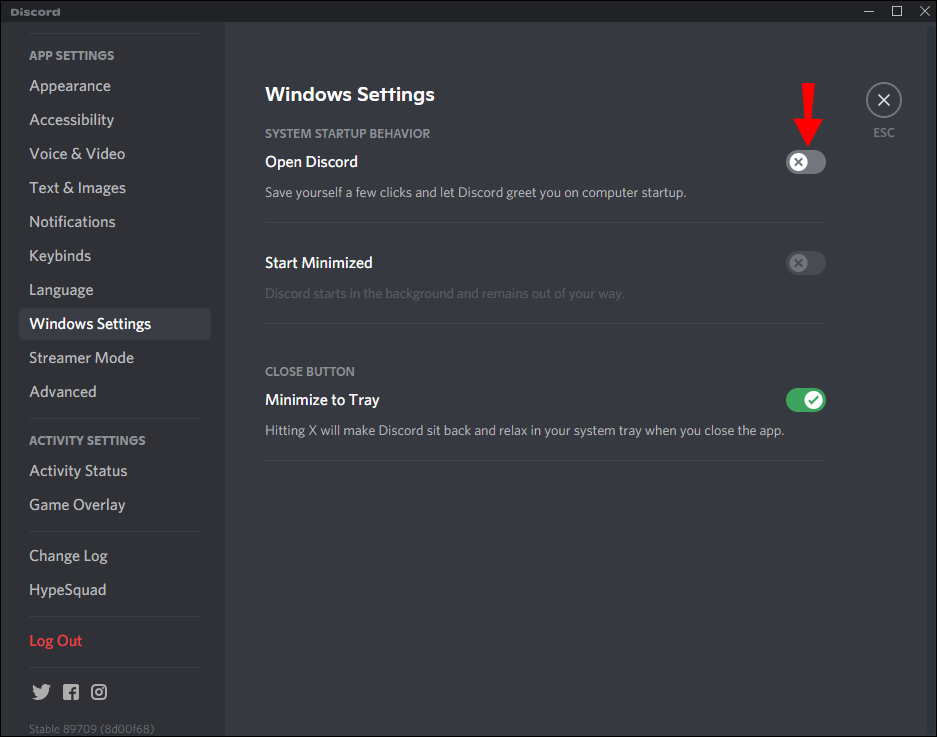
Task: Open Text & Images settings
Action: (78, 188)
